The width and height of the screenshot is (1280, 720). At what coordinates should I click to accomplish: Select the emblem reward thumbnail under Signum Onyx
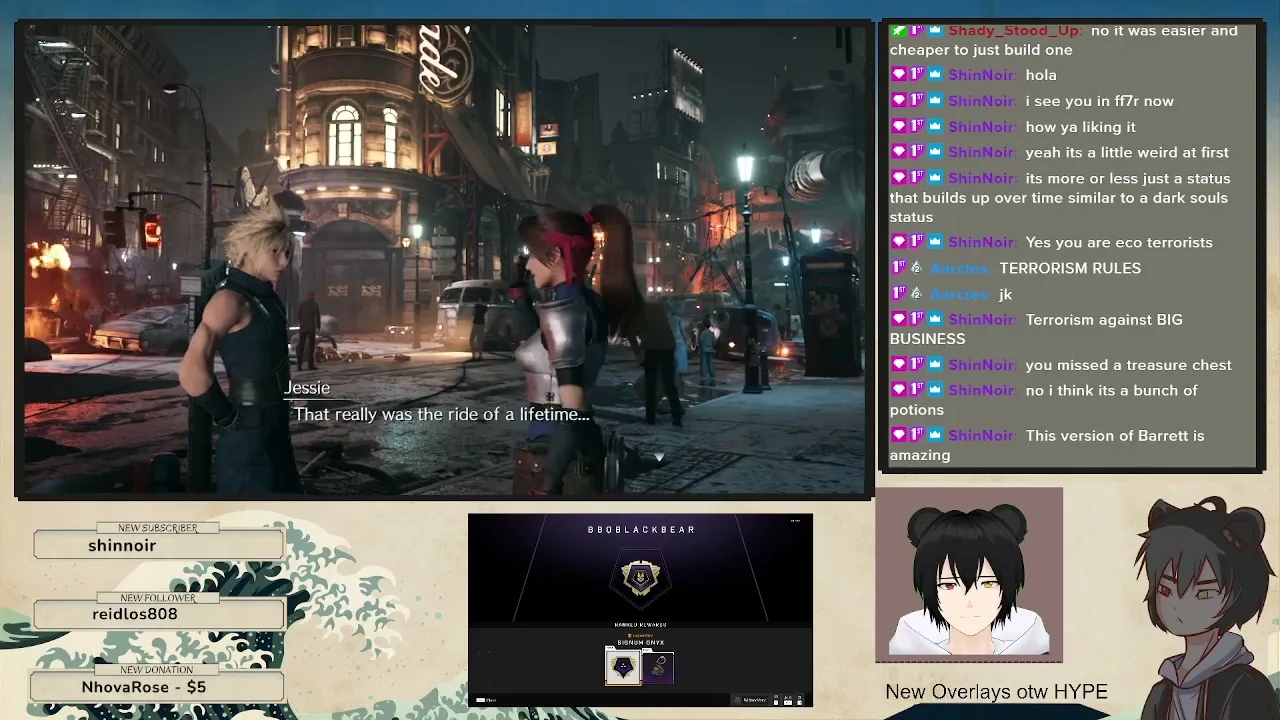coord(623,667)
